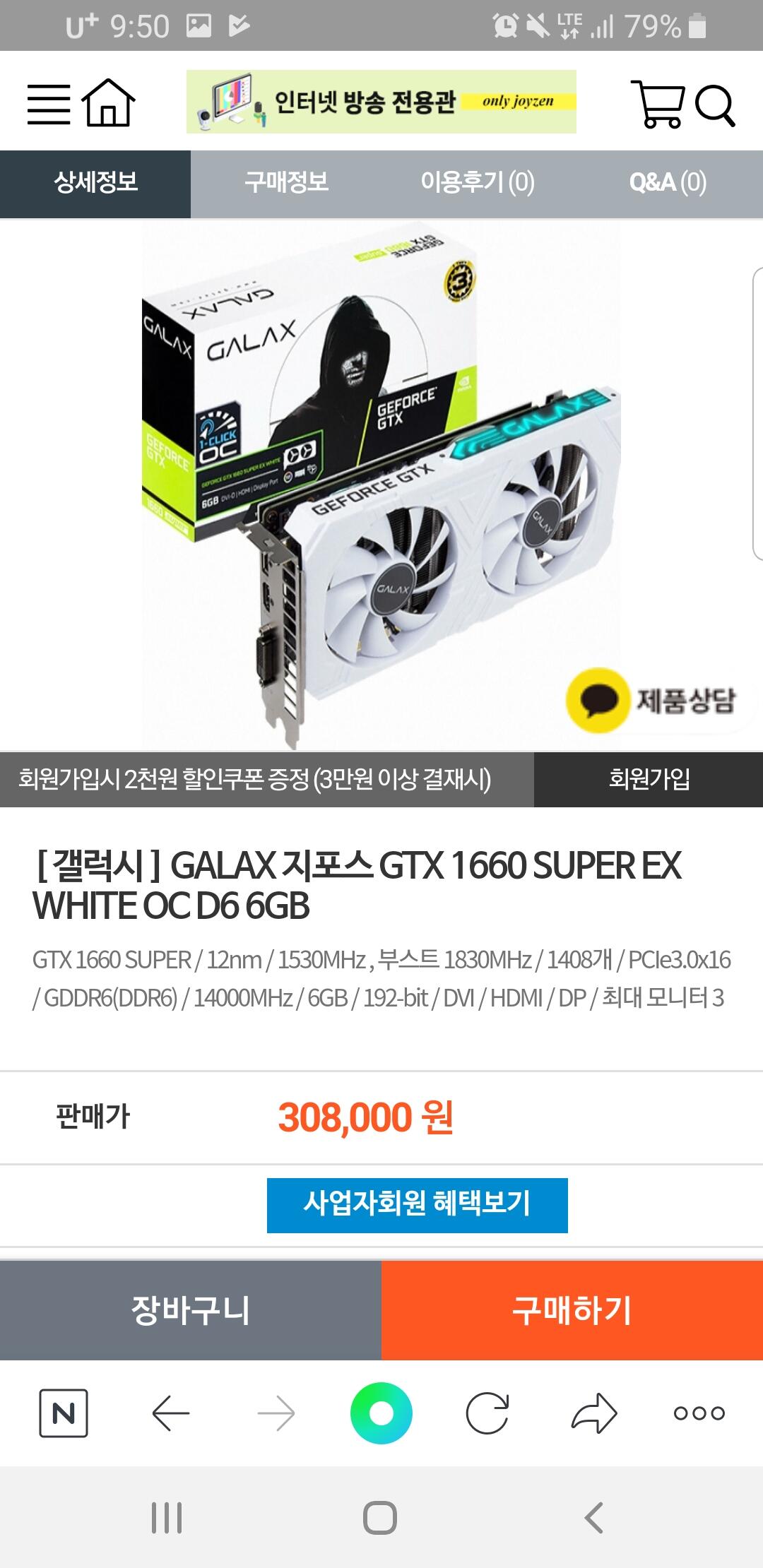Tap the Naver N browser icon
The image size is (763, 1568).
coord(64,1413)
